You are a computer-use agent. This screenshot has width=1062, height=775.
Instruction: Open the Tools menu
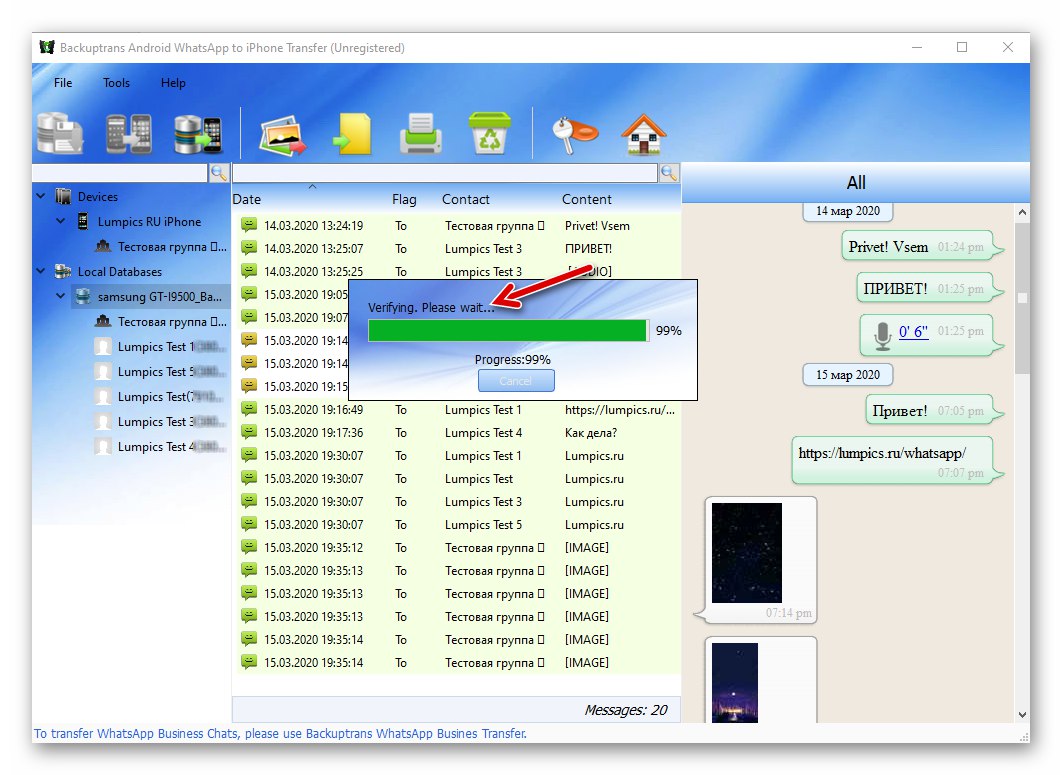[x=116, y=83]
